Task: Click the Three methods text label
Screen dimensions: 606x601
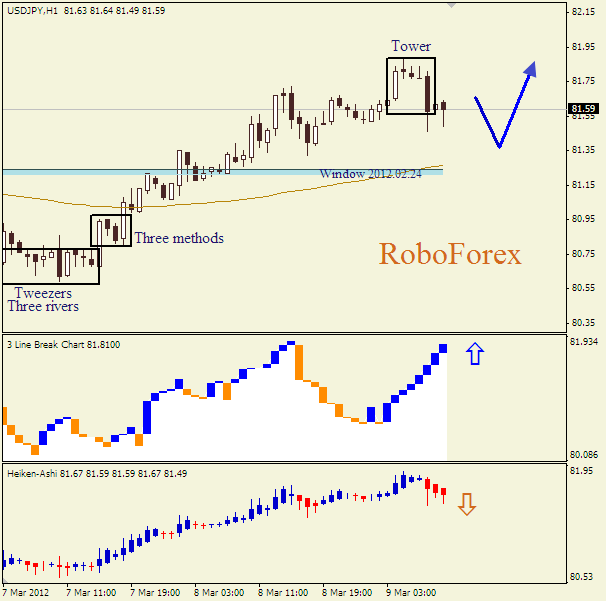Action: point(179,238)
